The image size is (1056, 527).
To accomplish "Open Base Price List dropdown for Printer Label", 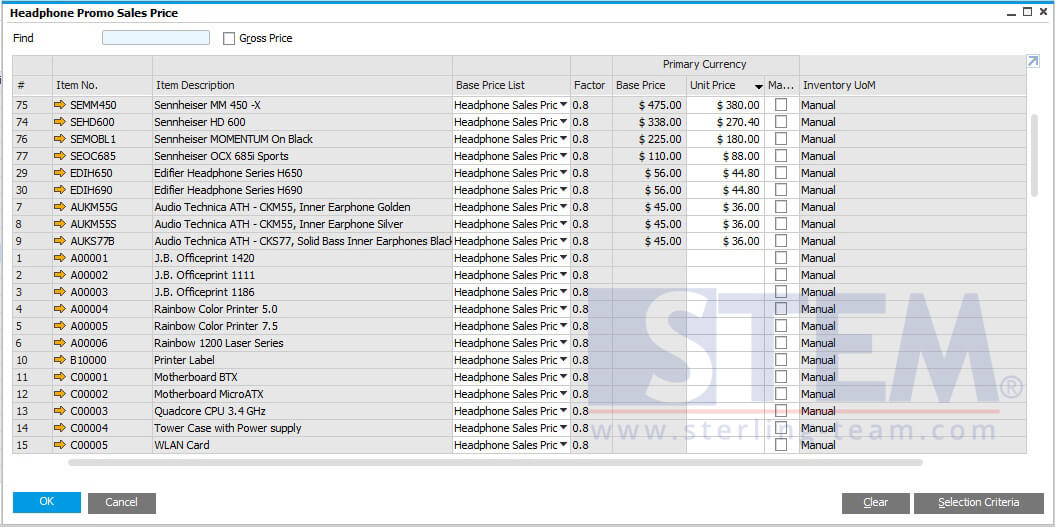I will (563, 360).
